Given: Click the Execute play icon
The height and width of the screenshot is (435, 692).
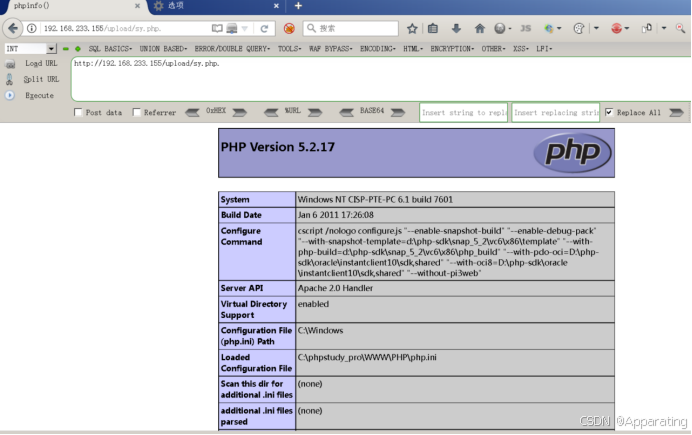Looking at the screenshot, I should tap(10, 95).
